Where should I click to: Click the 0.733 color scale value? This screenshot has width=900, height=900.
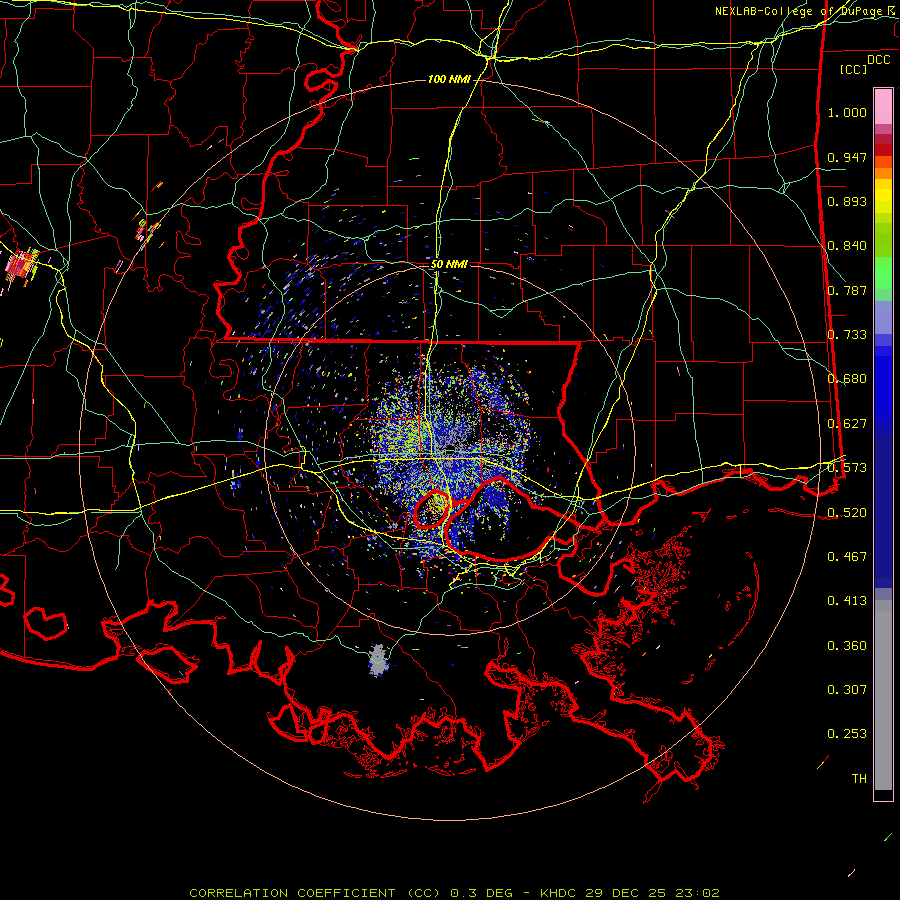[x=847, y=335]
